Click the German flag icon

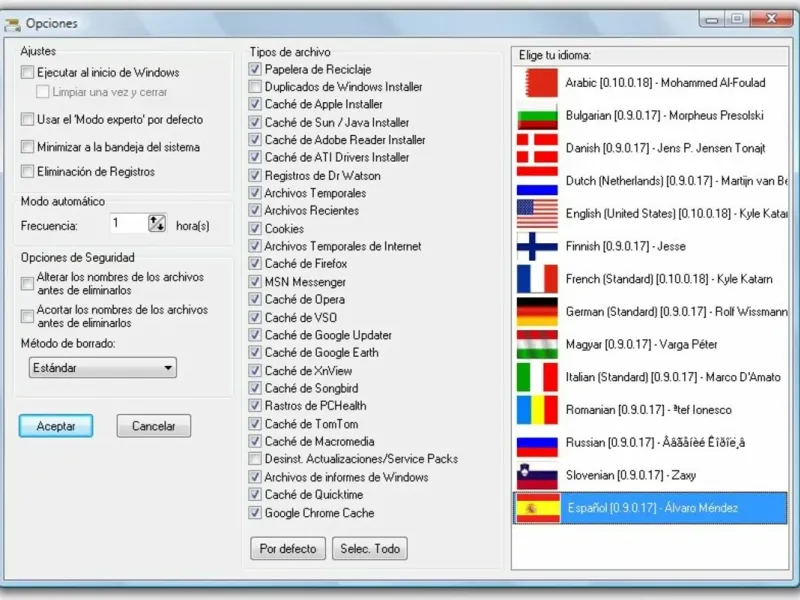point(537,312)
